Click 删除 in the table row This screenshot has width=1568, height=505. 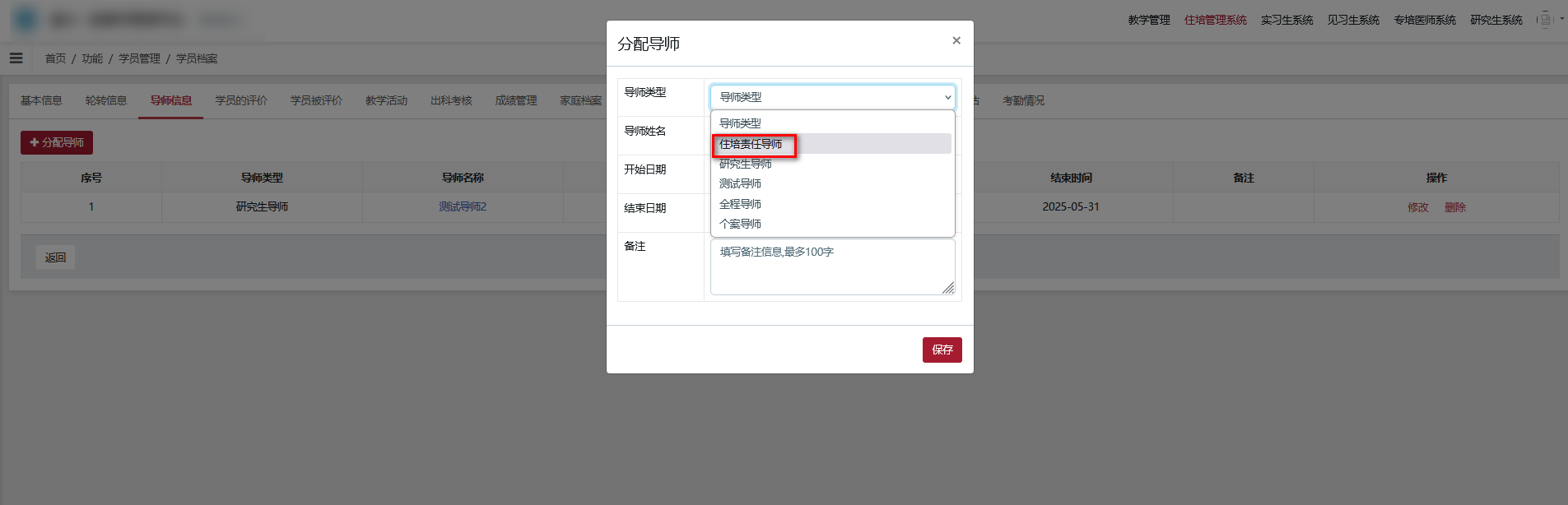[x=1455, y=207]
